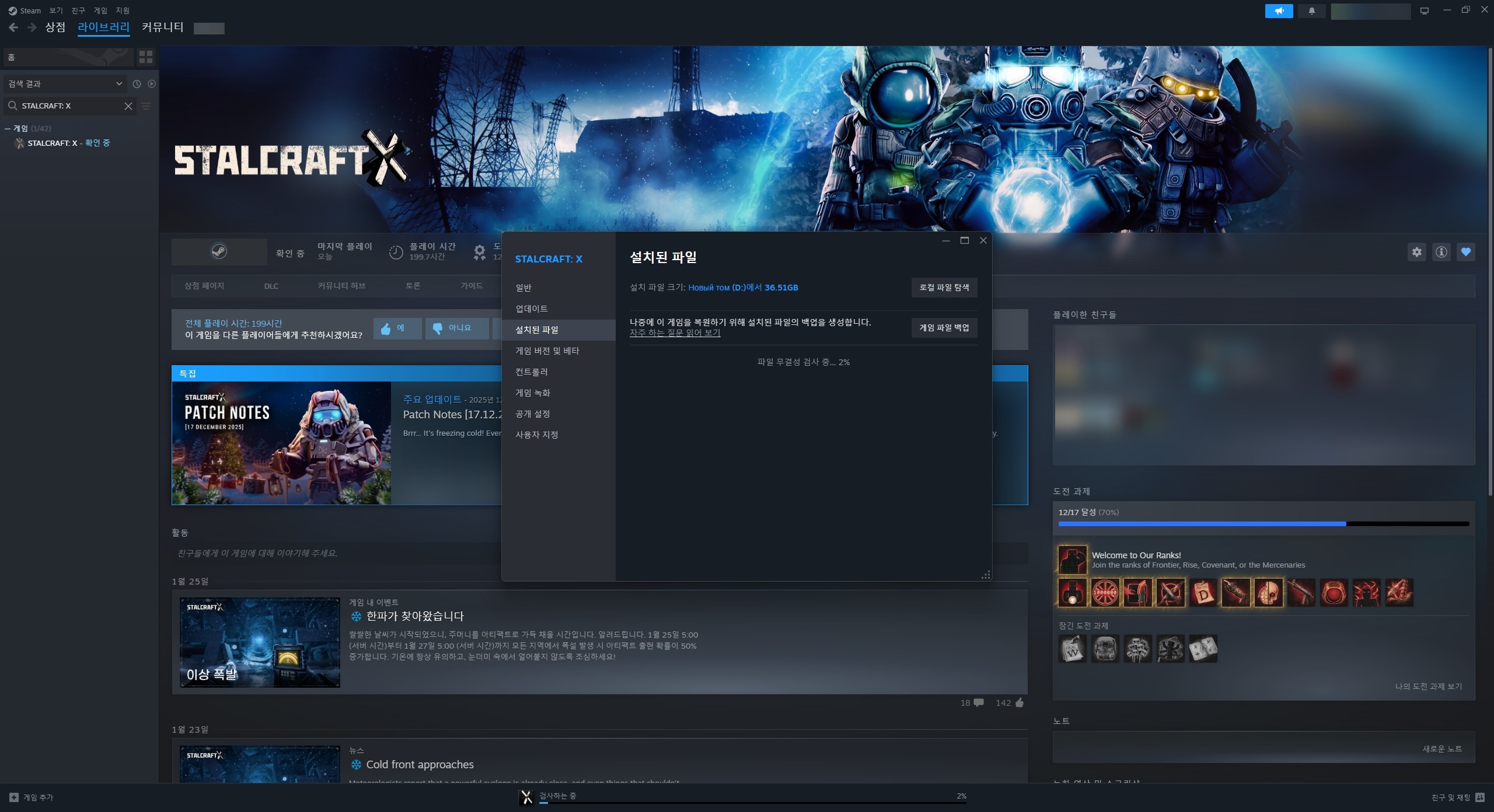1494x812 pixels.
Task: Open the 게임 버전 및 베타 section
Action: (547, 351)
